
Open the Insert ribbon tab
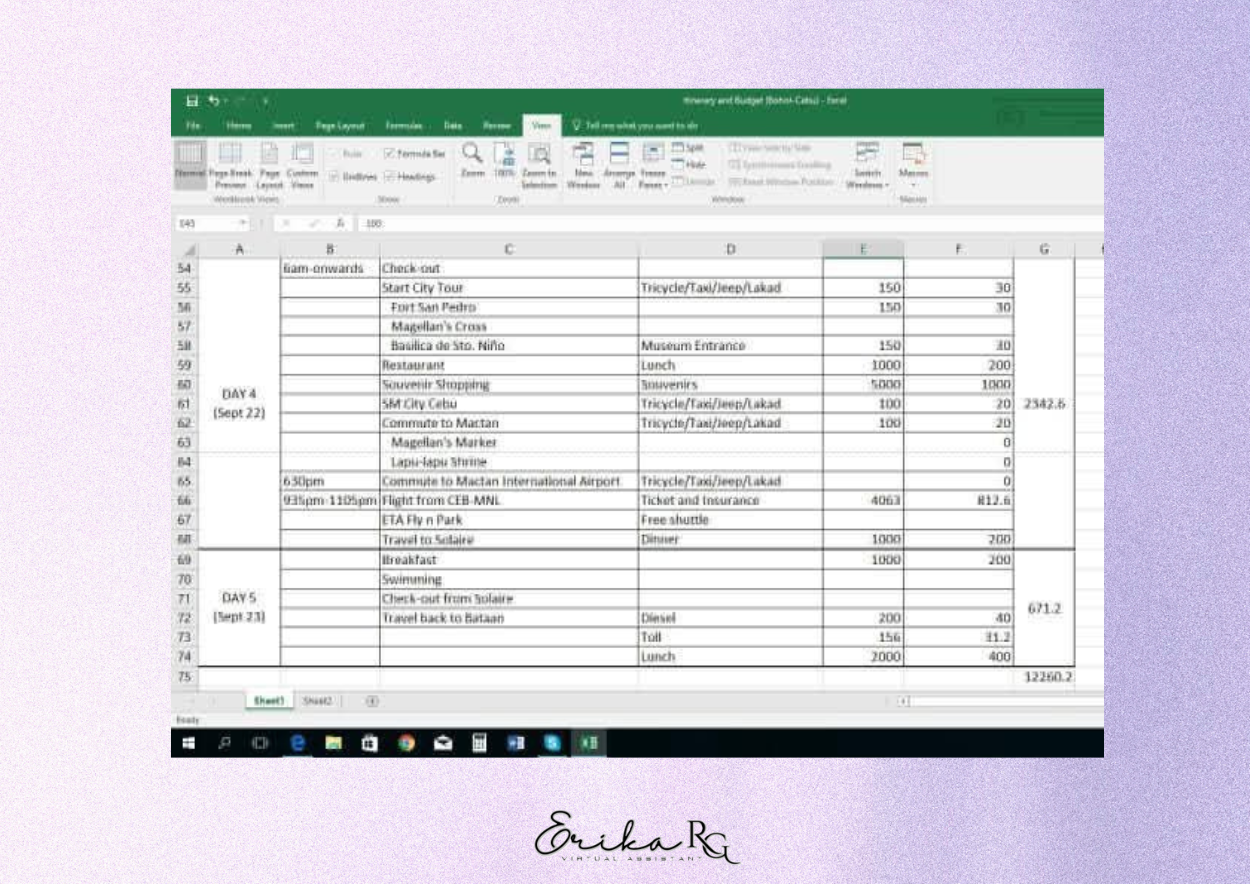tap(283, 126)
